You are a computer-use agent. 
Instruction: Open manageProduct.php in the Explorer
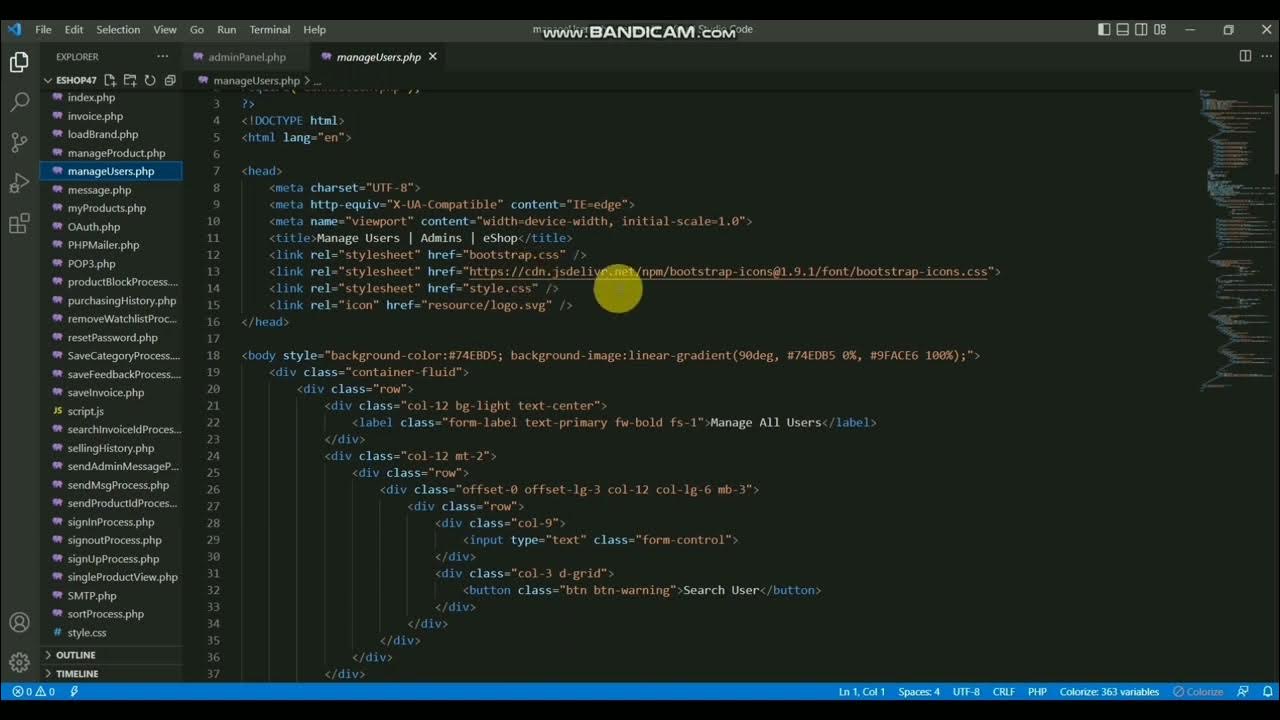(116, 153)
